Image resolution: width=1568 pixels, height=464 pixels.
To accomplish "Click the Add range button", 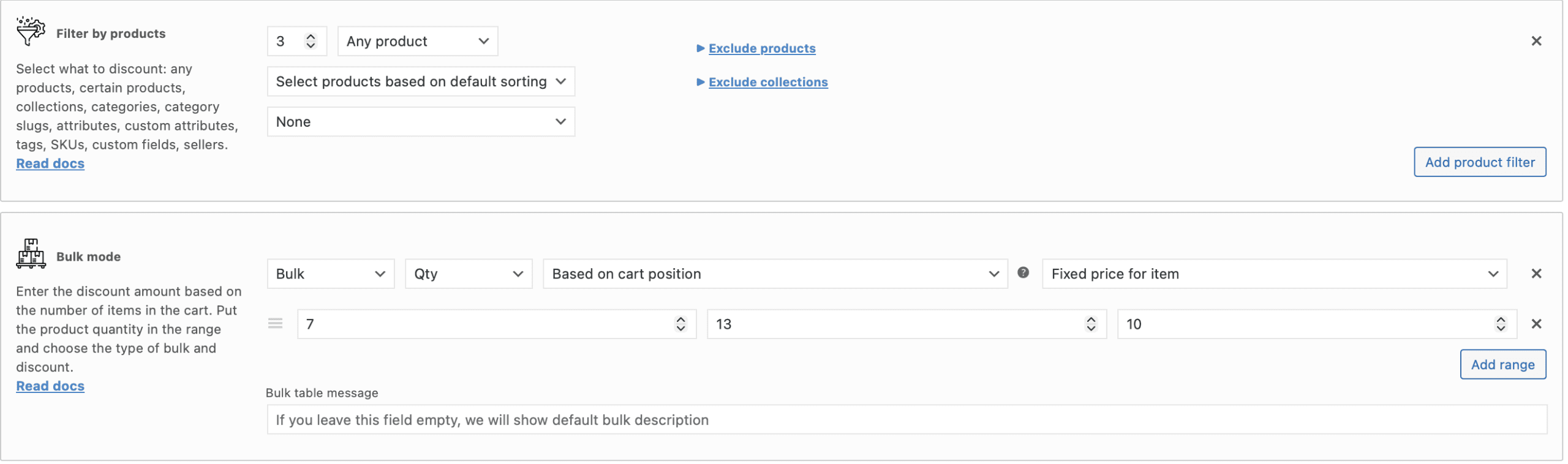I will pos(1503,364).
